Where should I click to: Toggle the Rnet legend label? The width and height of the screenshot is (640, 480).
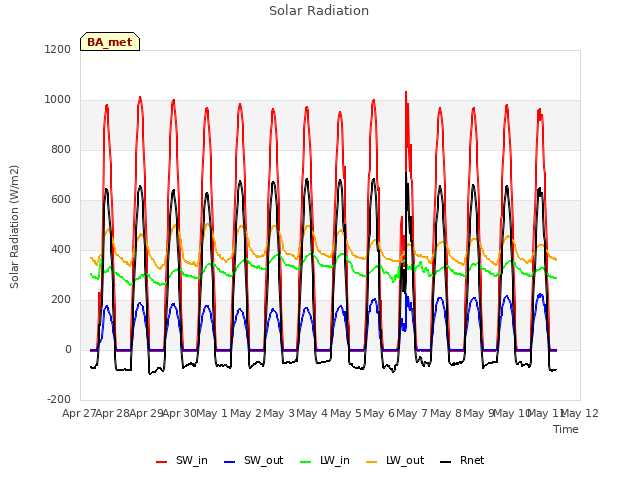coord(472,460)
